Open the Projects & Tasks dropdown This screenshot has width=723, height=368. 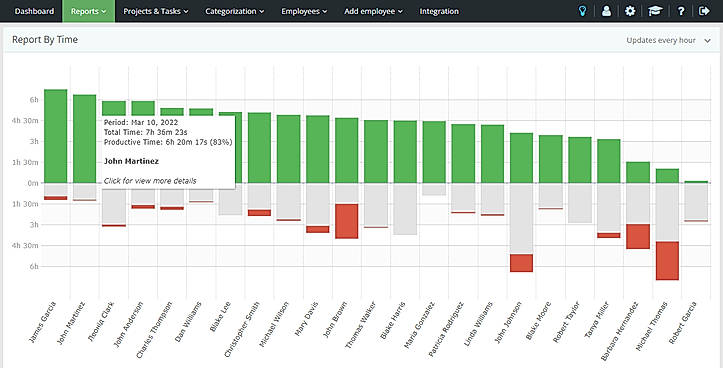155,11
